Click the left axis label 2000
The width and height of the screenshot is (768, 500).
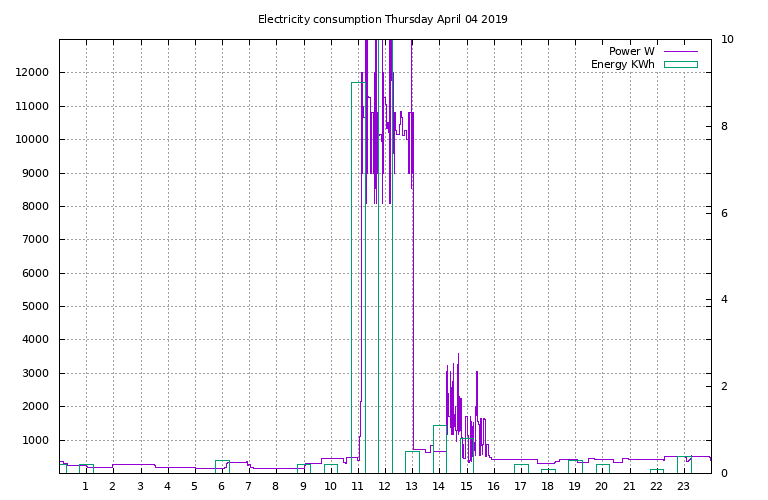[35, 406]
